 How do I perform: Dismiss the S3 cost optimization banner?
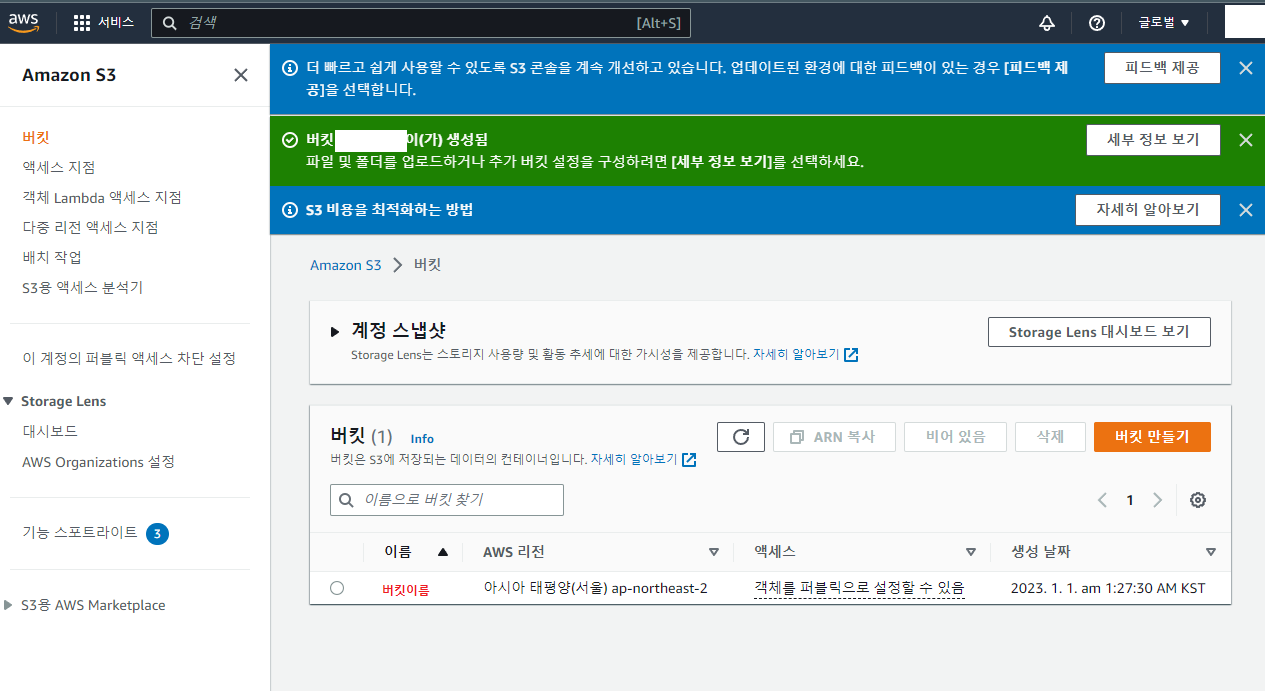tap(1245, 210)
